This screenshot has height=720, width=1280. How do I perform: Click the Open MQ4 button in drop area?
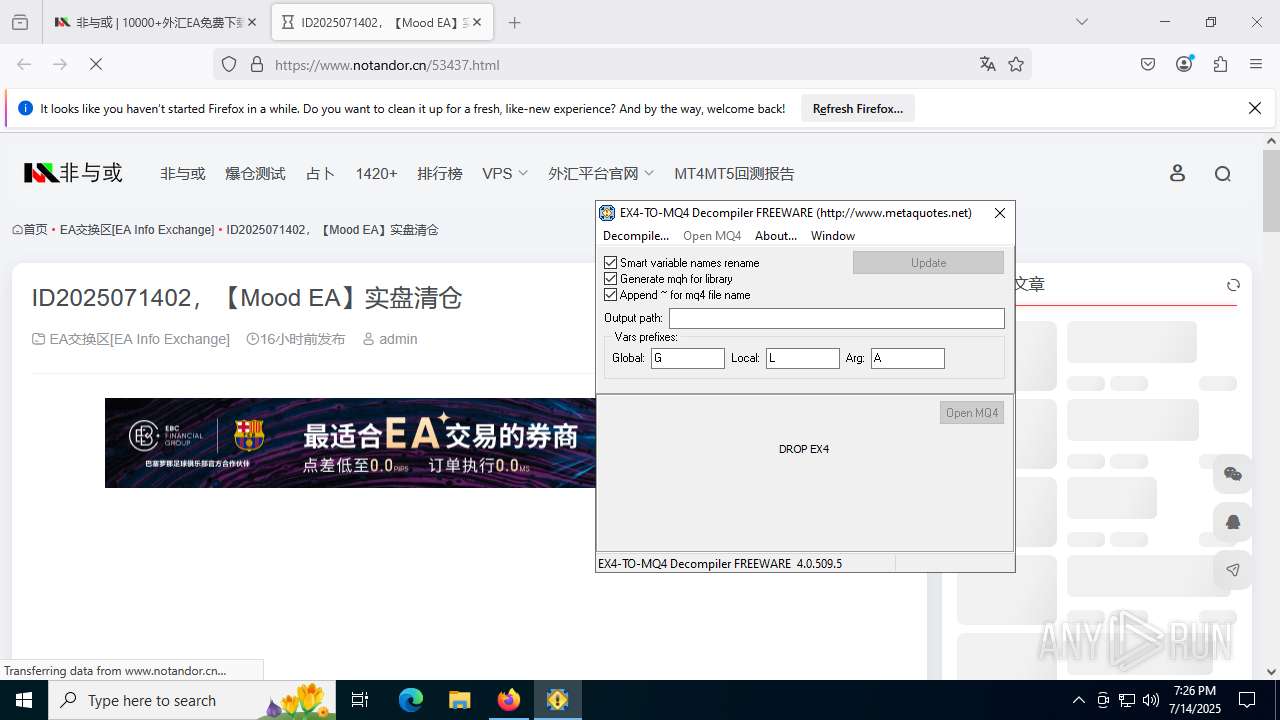(x=971, y=412)
